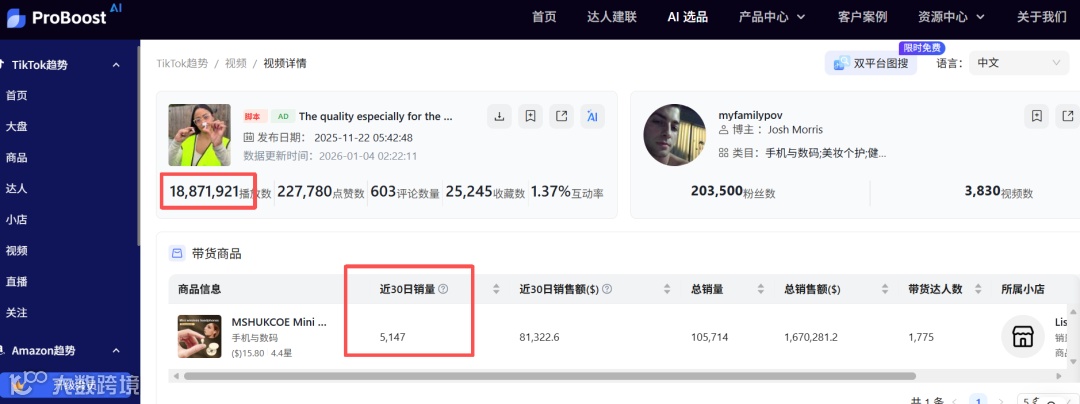Click the 25,245 收藏数 value
The image size is (1080, 404).
[x=469, y=191]
